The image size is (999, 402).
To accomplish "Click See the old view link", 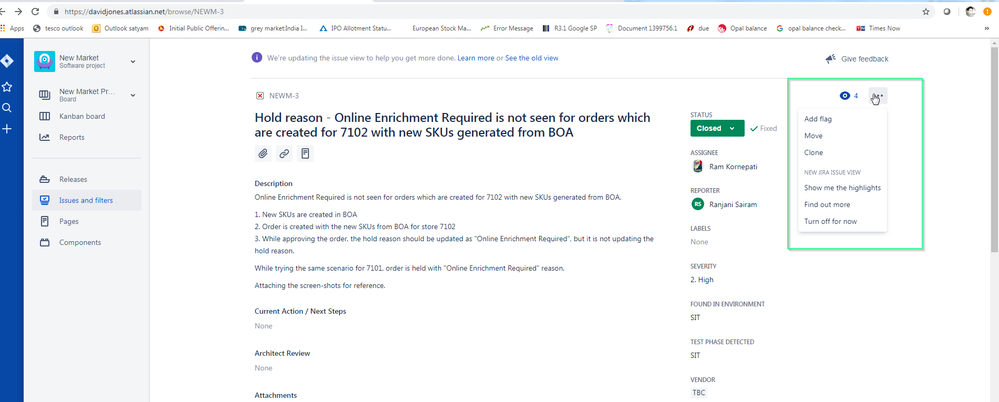I will tap(531, 58).
